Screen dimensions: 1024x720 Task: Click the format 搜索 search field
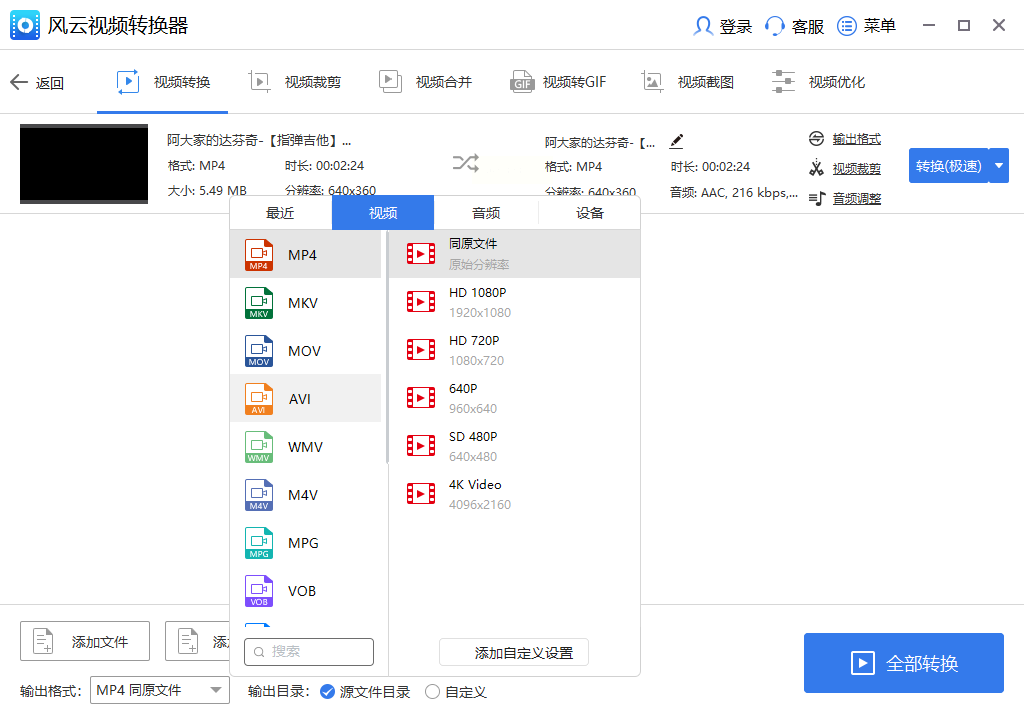[x=310, y=652]
